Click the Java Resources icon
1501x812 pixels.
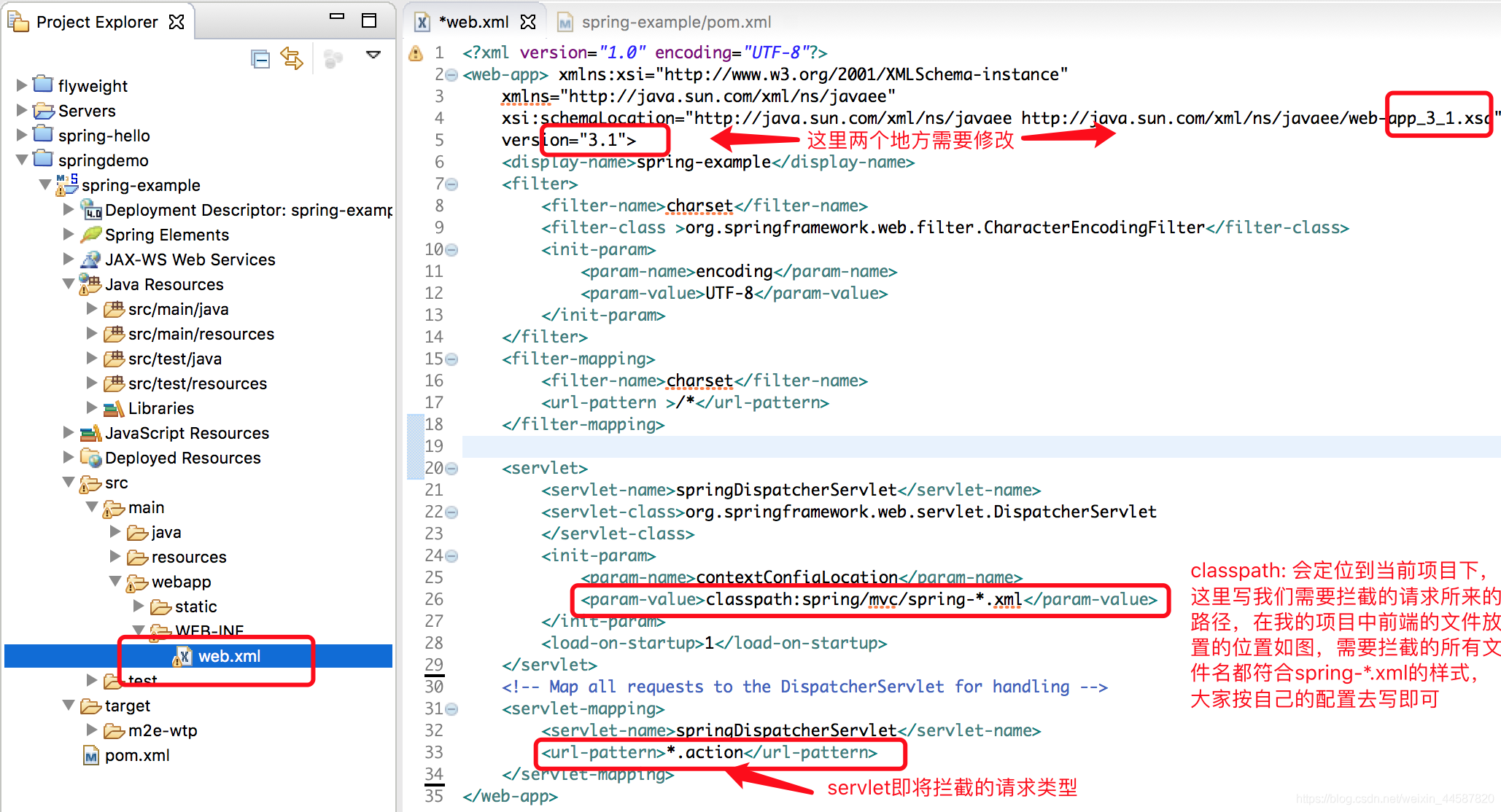tap(90, 284)
